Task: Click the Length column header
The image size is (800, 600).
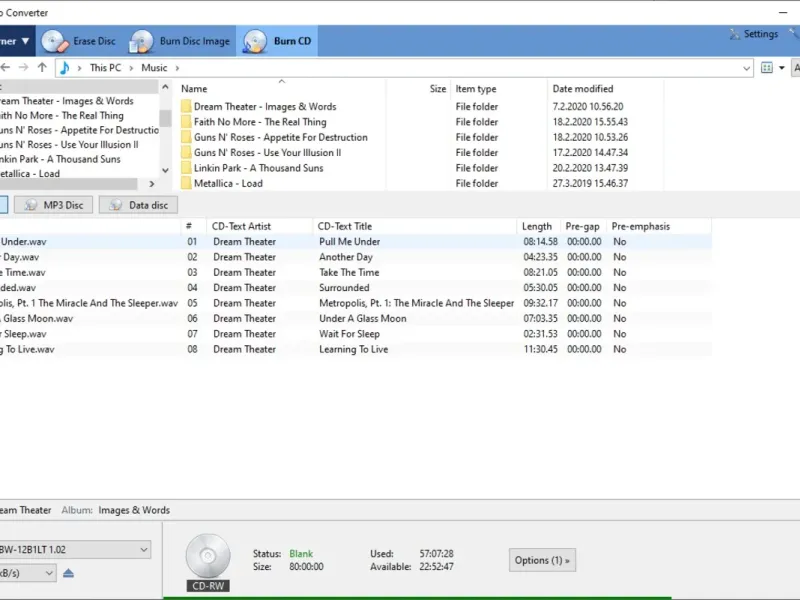Action: (x=539, y=226)
